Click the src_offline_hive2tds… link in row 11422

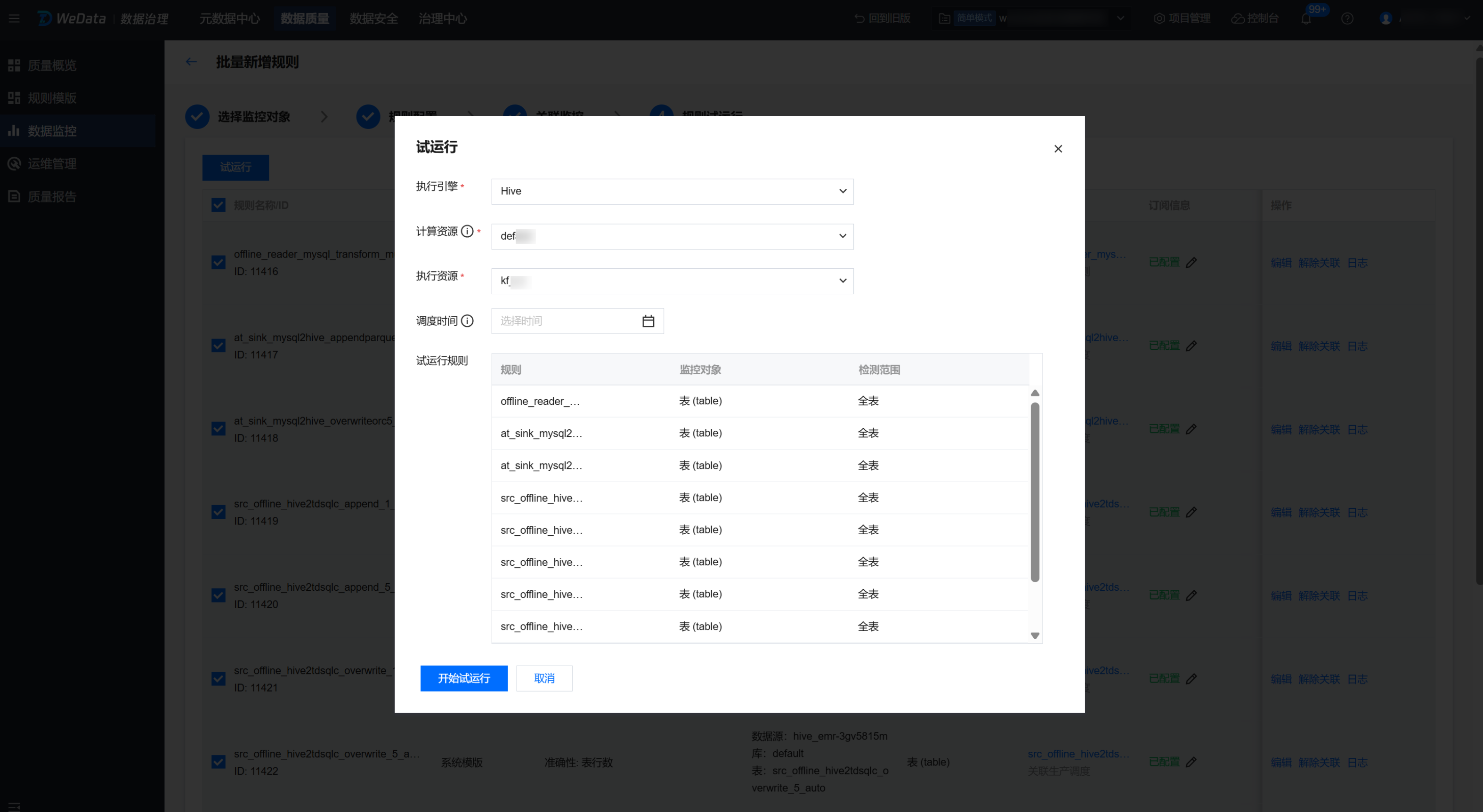pyautogui.click(x=1078, y=753)
